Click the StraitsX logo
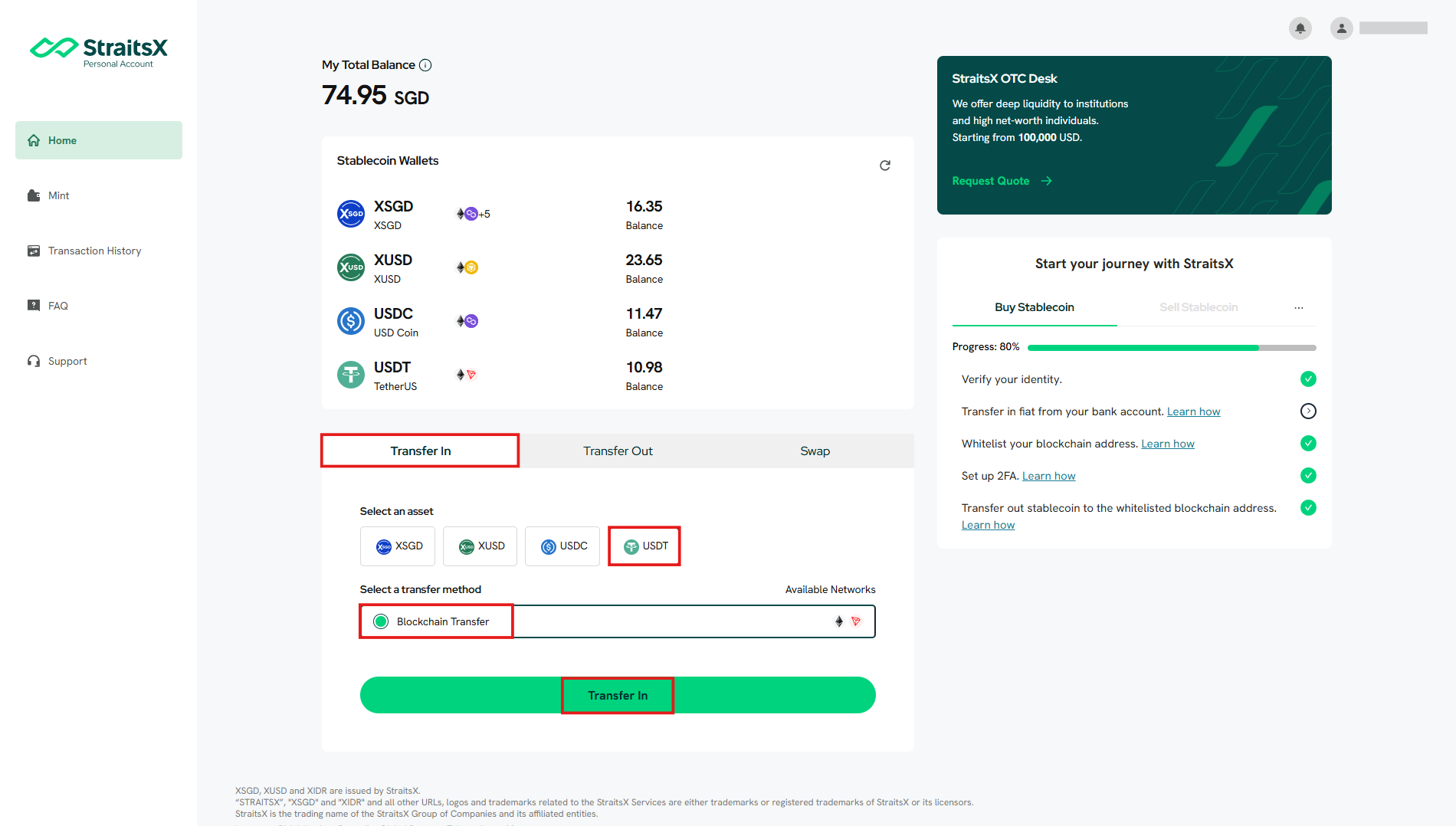The width and height of the screenshot is (1456, 826). pos(98,52)
